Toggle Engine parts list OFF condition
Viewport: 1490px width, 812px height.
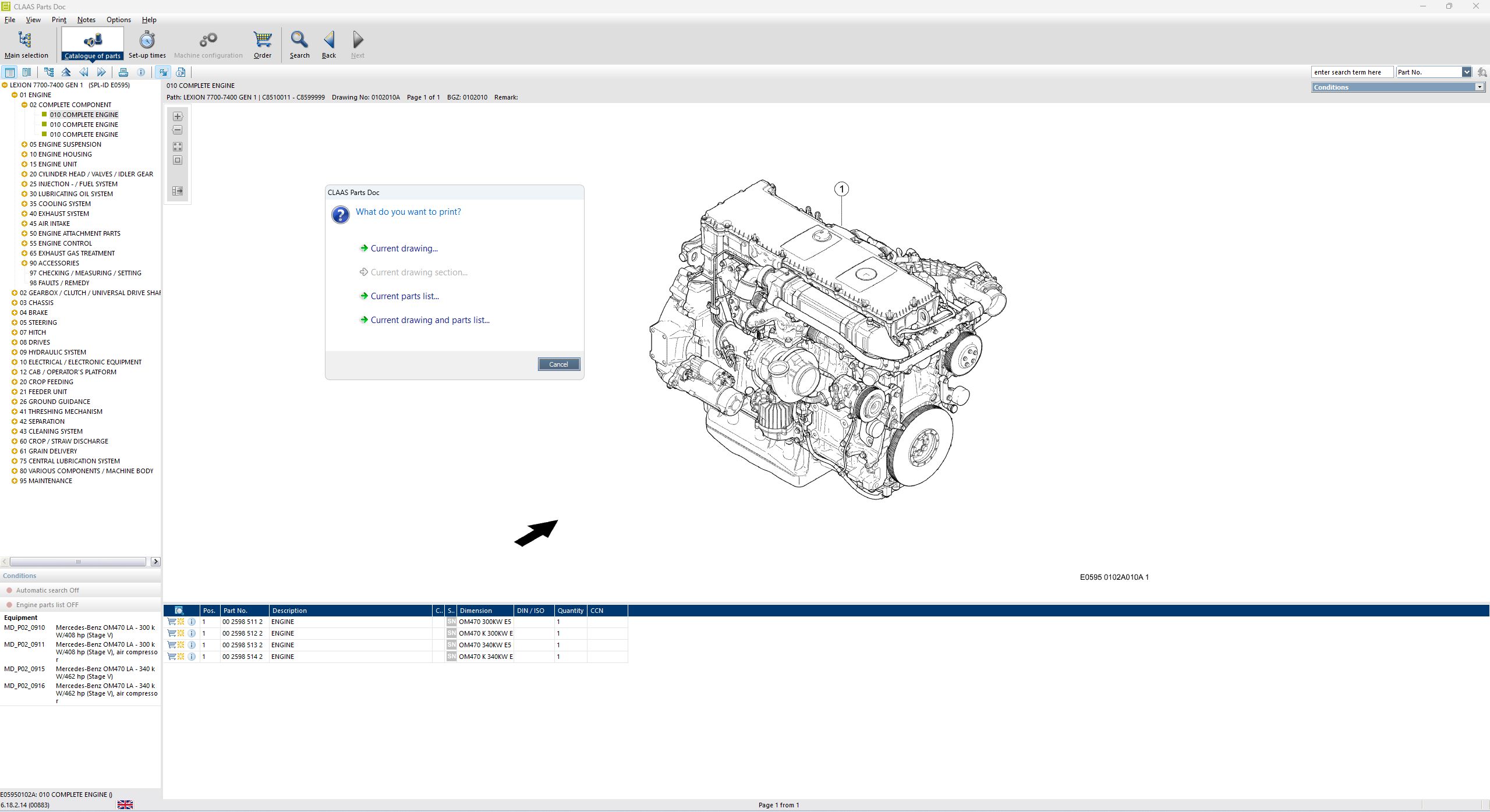coord(47,605)
